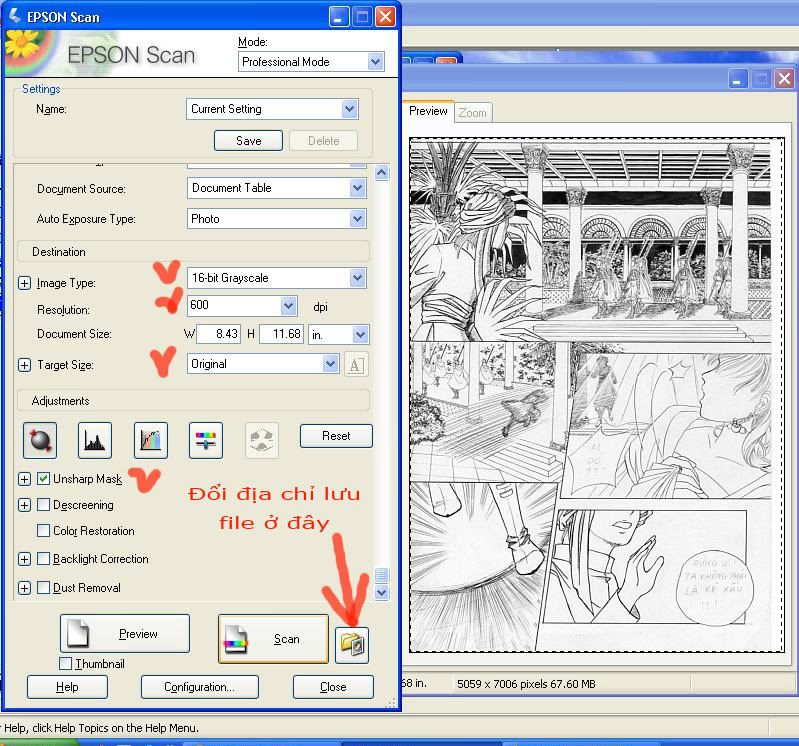Click the Save settings button
799x746 pixels.
[248, 141]
